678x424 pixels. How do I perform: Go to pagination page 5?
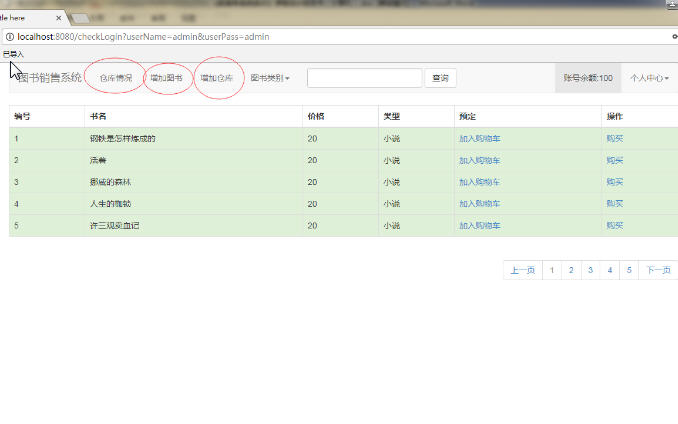(629, 270)
